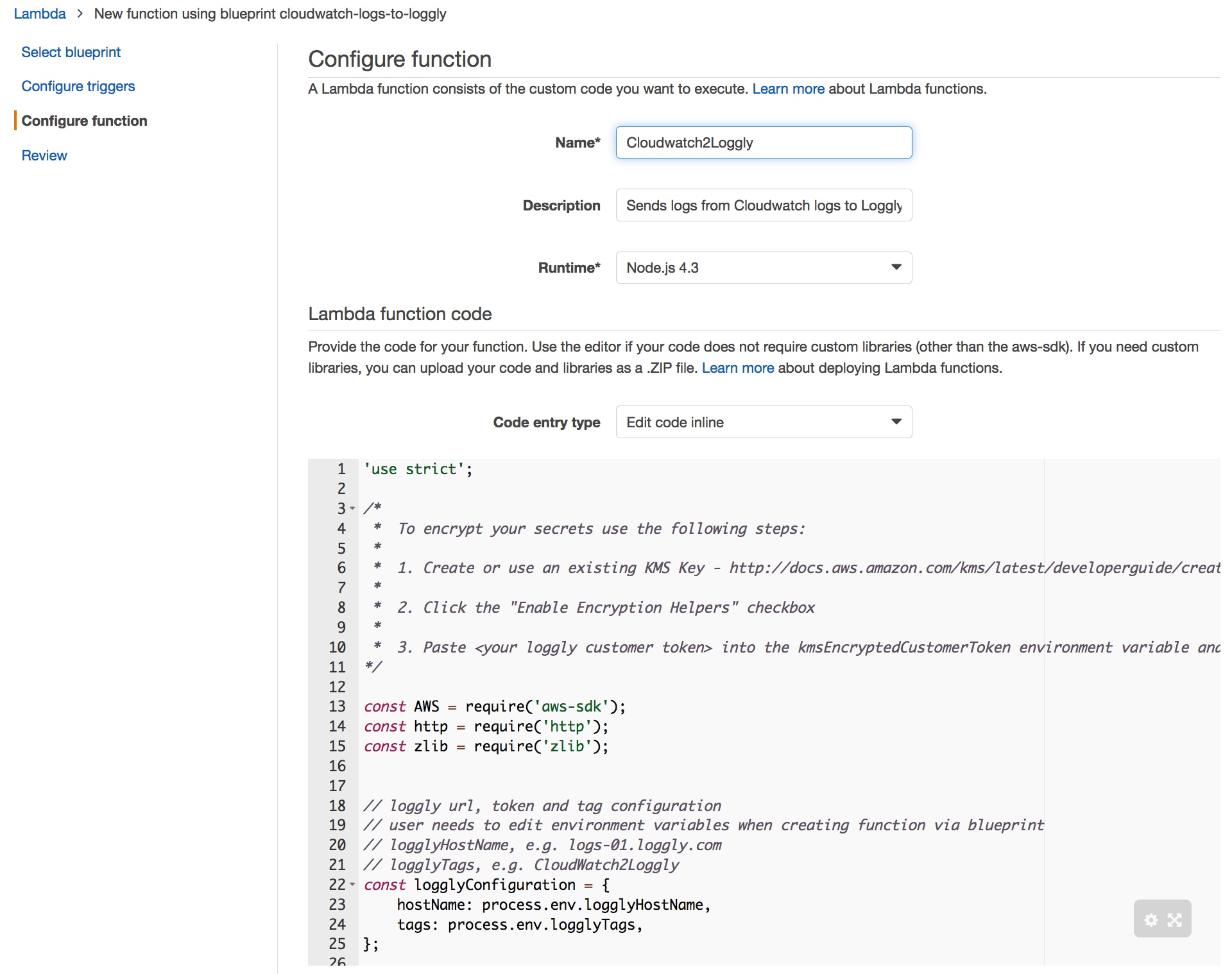Go to Select blueprint step
The image size is (1232, 974).
point(71,52)
